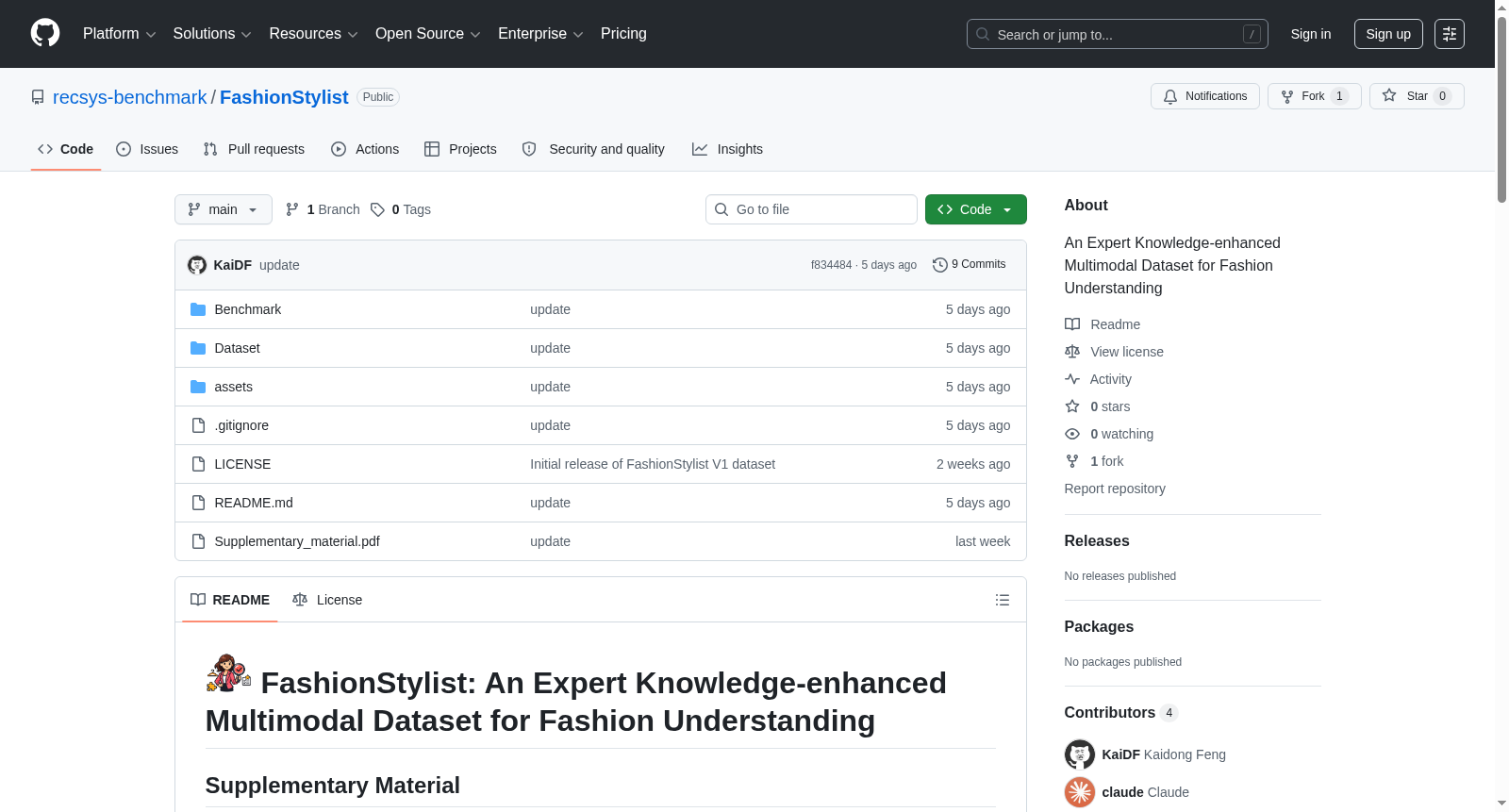Click the Releases heading
This screenshot has width=1509, height=812.
click(x=1097, y=541)
